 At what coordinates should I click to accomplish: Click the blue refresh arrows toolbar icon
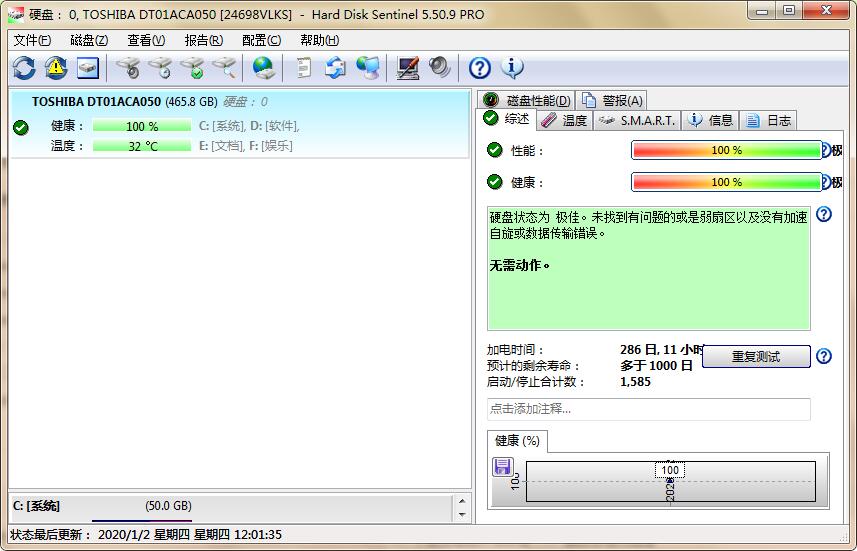[x=24, y=68]
